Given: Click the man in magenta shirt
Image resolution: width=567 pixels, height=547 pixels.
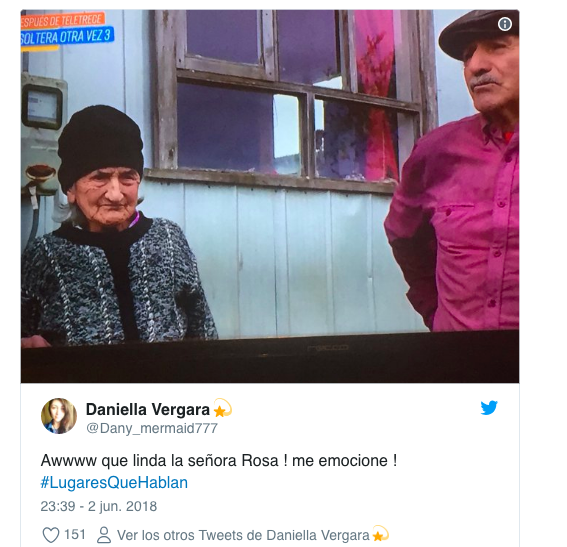Looking at the screenshot, I should [x=454, y=170].
